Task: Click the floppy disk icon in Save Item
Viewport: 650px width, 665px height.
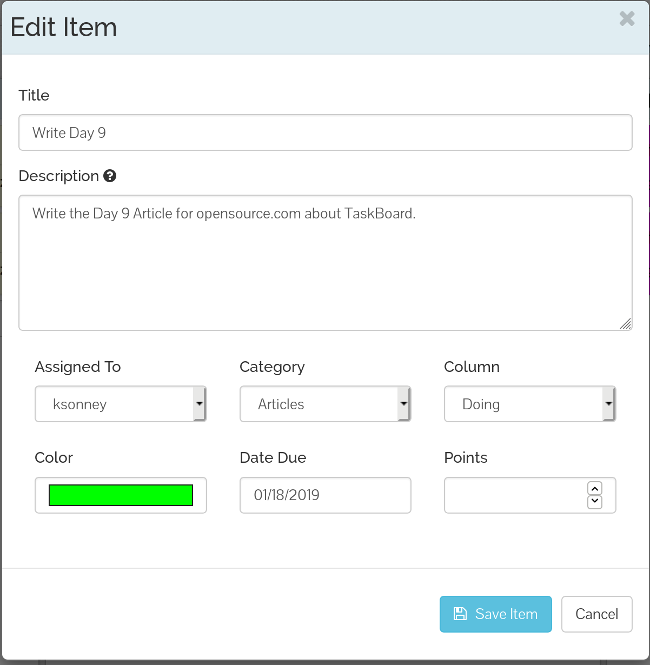Action: (460, 614)
